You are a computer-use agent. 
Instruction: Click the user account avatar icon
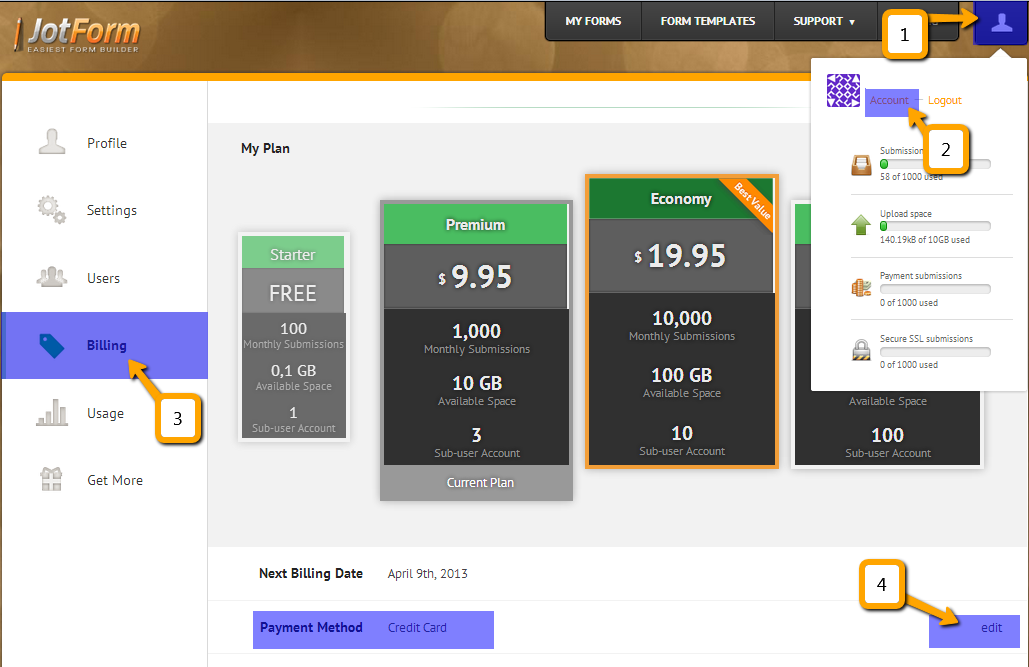(x=1001, y=23)
